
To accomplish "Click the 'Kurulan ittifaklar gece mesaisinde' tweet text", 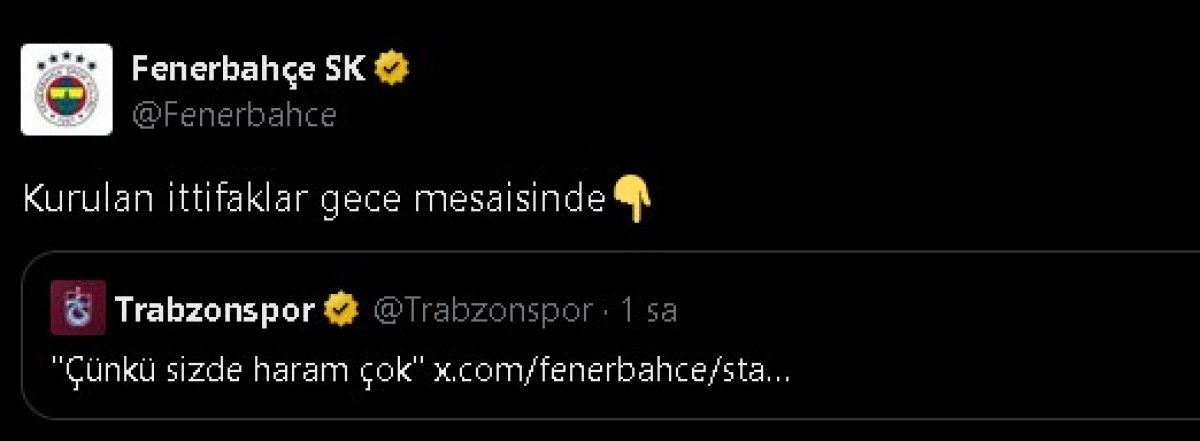I will [x=315, y=201].
